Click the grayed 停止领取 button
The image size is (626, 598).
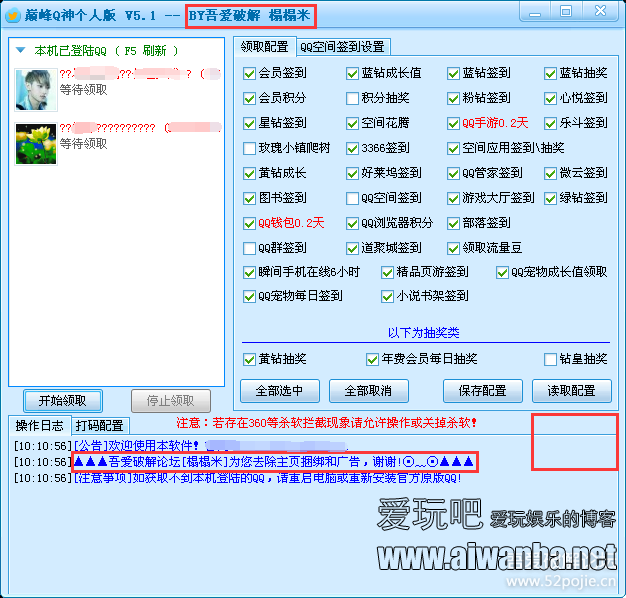point(171,401)
